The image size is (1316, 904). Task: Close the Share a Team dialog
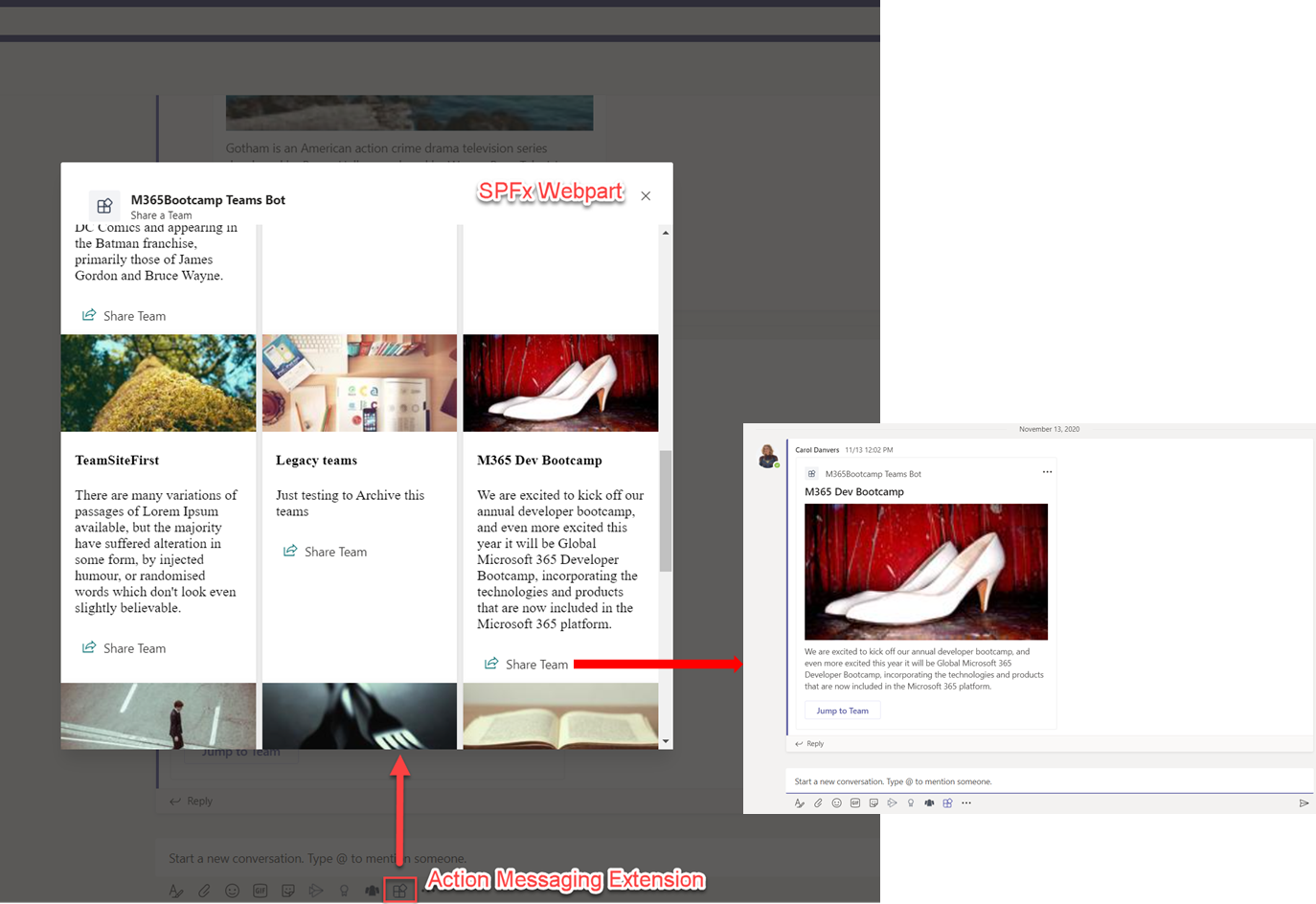click(x=646, y=196)
